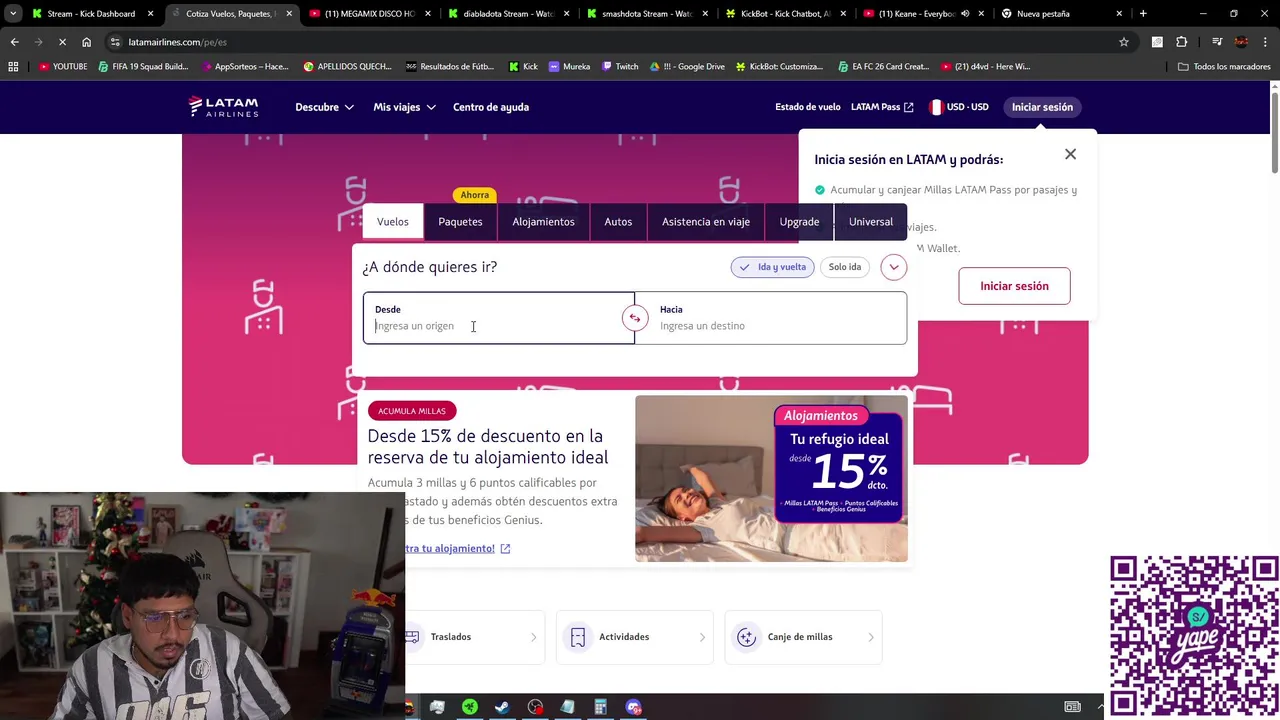Open the YOUTUBE bookmark

63,66
